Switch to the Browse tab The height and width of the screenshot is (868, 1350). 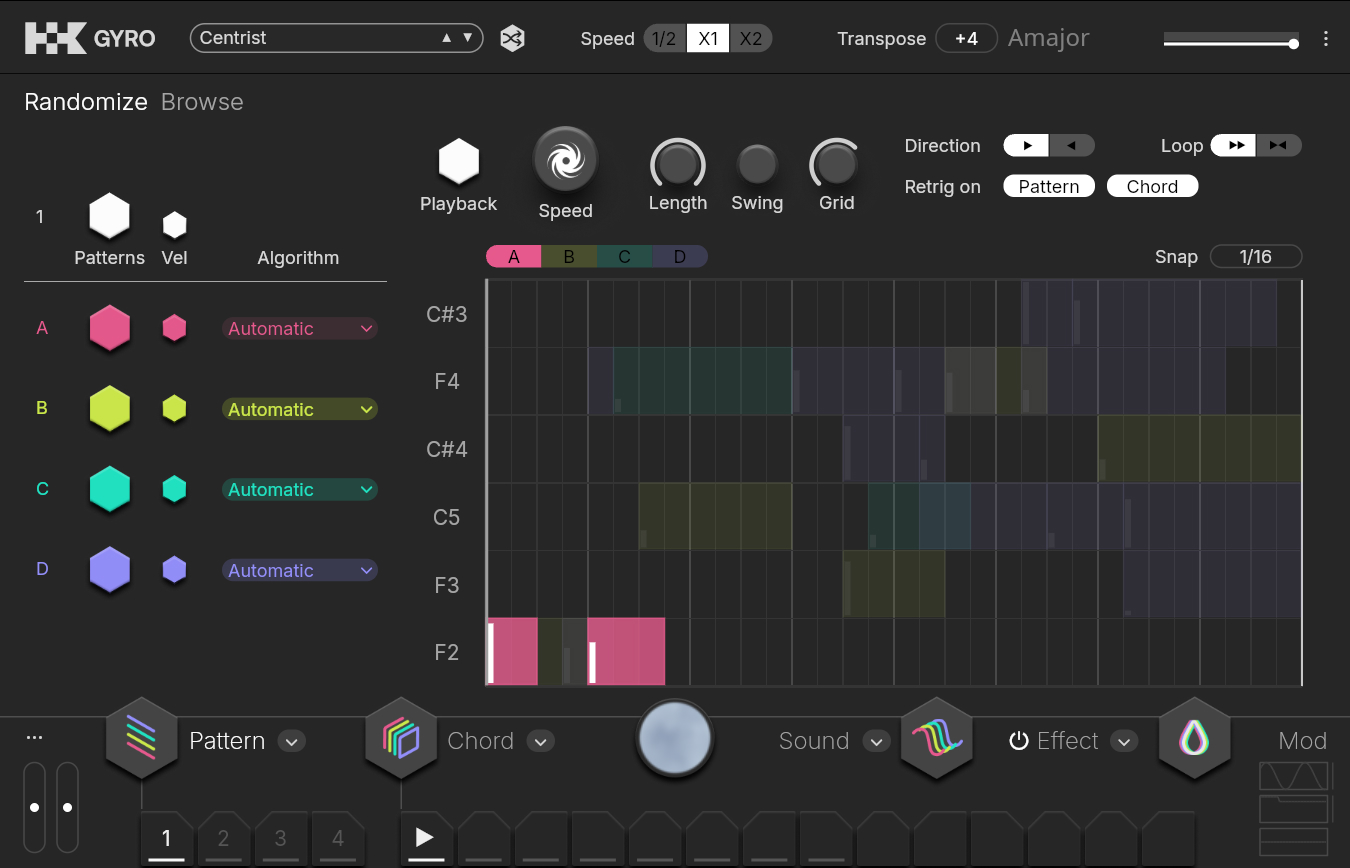[x=202, y=102]
